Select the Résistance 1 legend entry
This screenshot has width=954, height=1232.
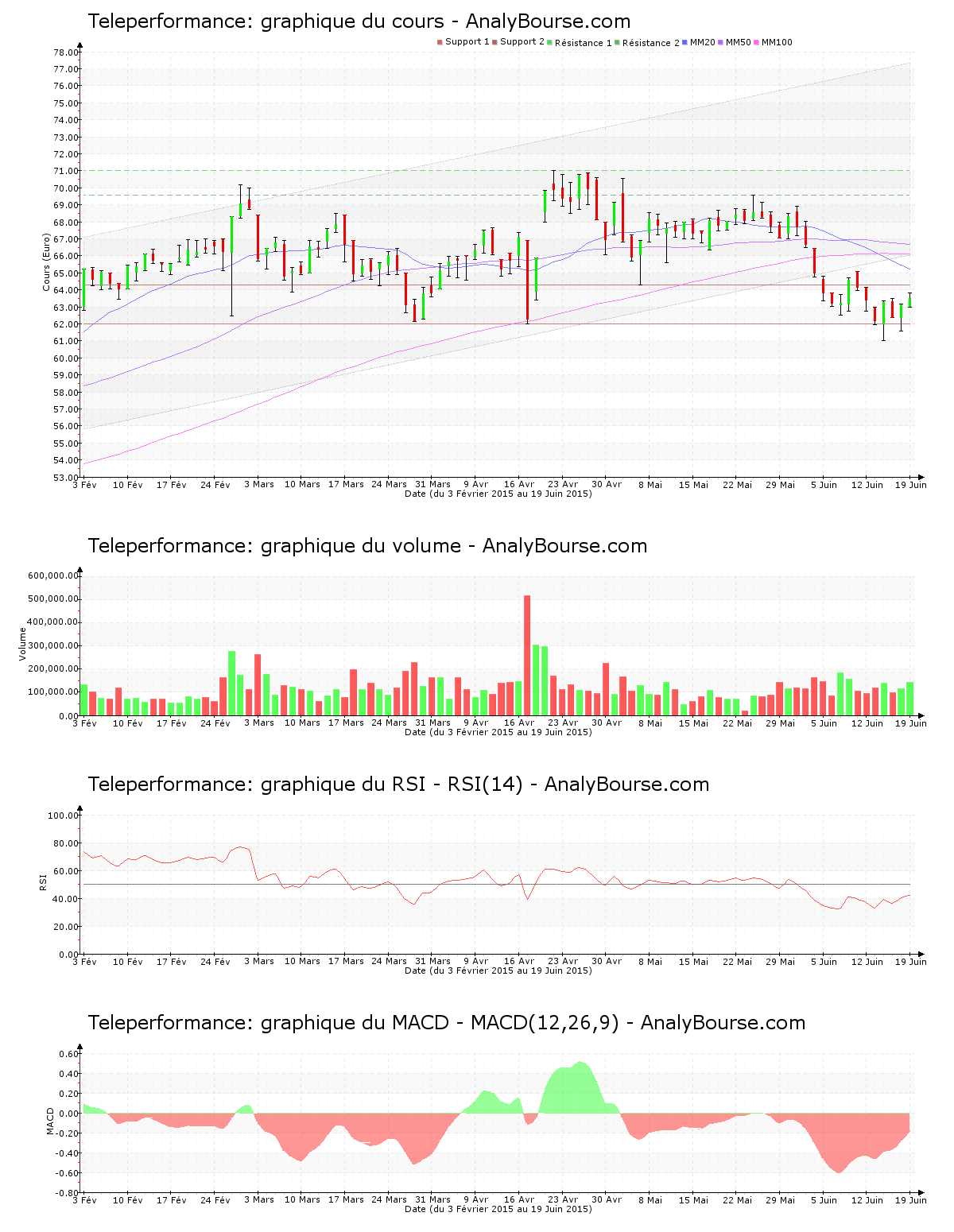click(580, 43)
